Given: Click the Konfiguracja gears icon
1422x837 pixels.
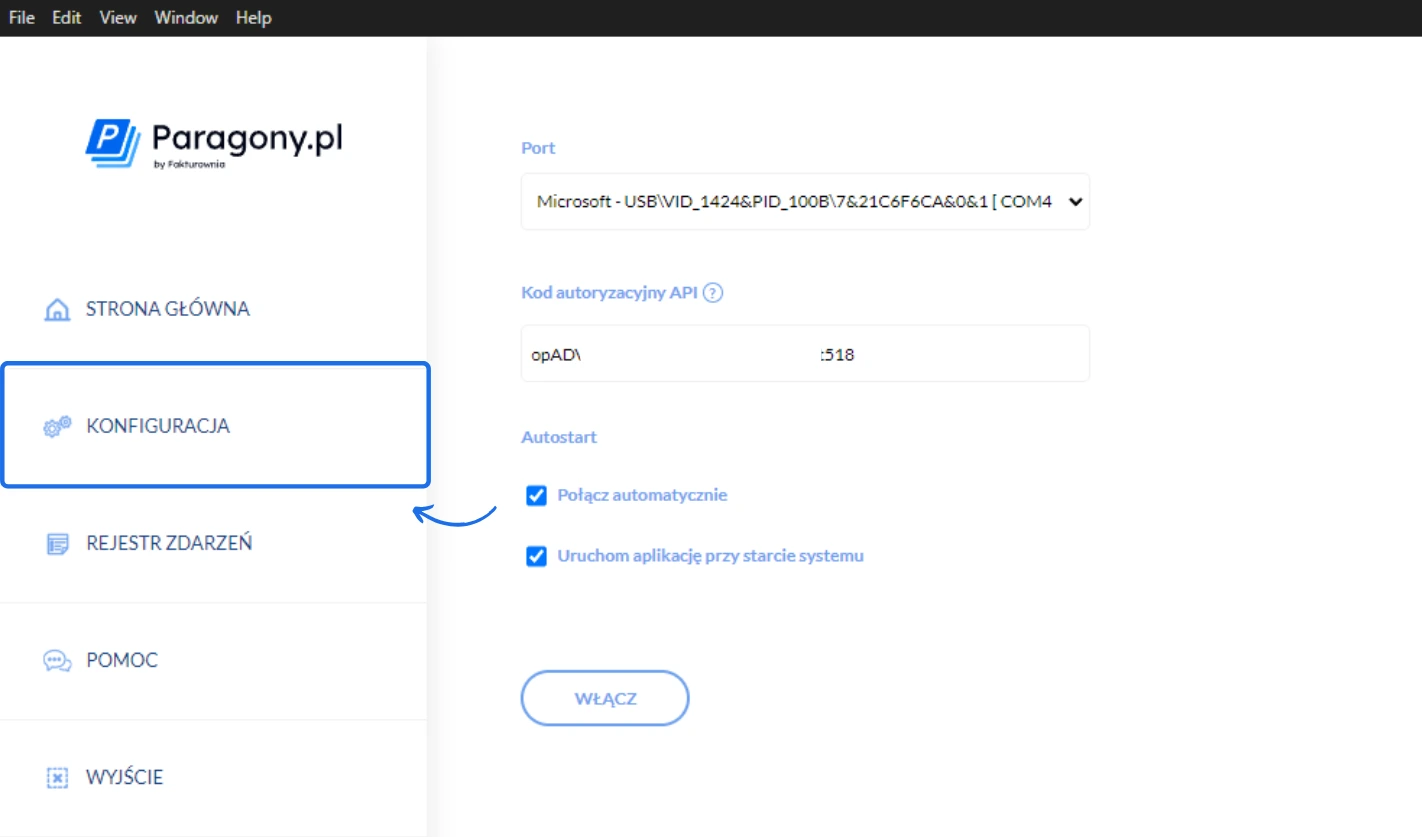Looking at the screenshot, I should pos(55,425).
